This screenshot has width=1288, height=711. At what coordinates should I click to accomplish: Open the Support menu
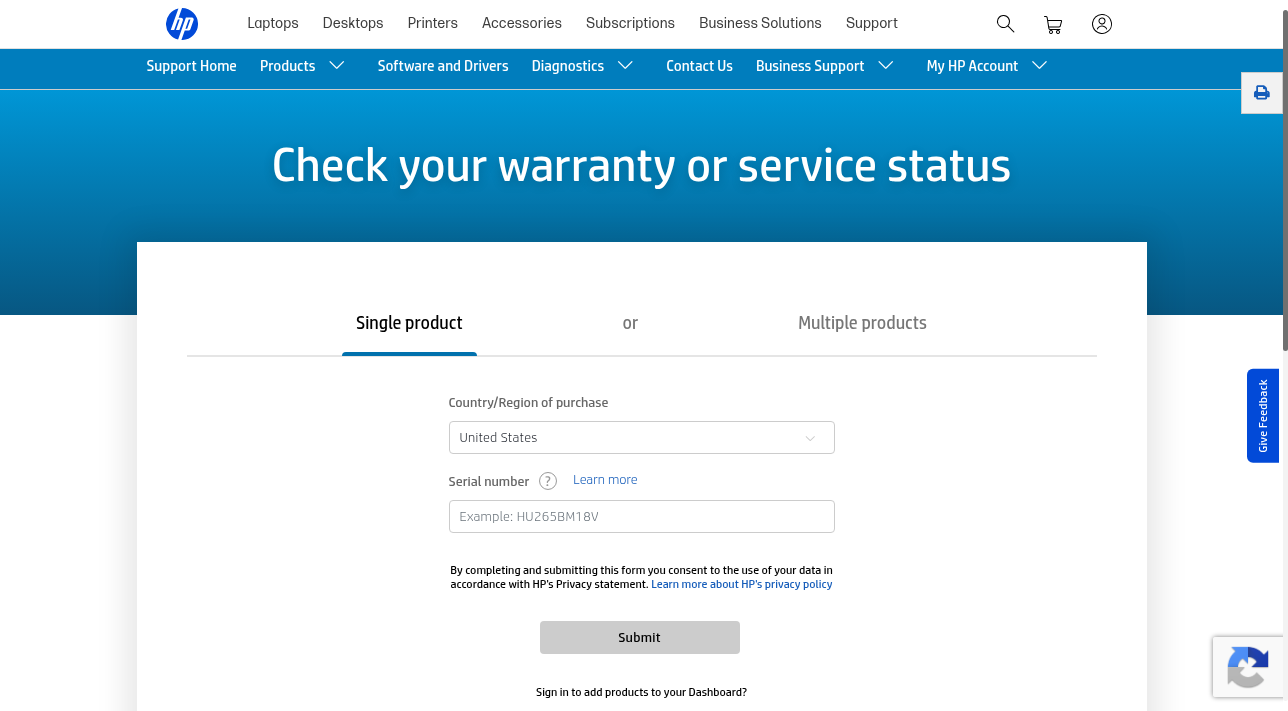[x=872, y=23]
